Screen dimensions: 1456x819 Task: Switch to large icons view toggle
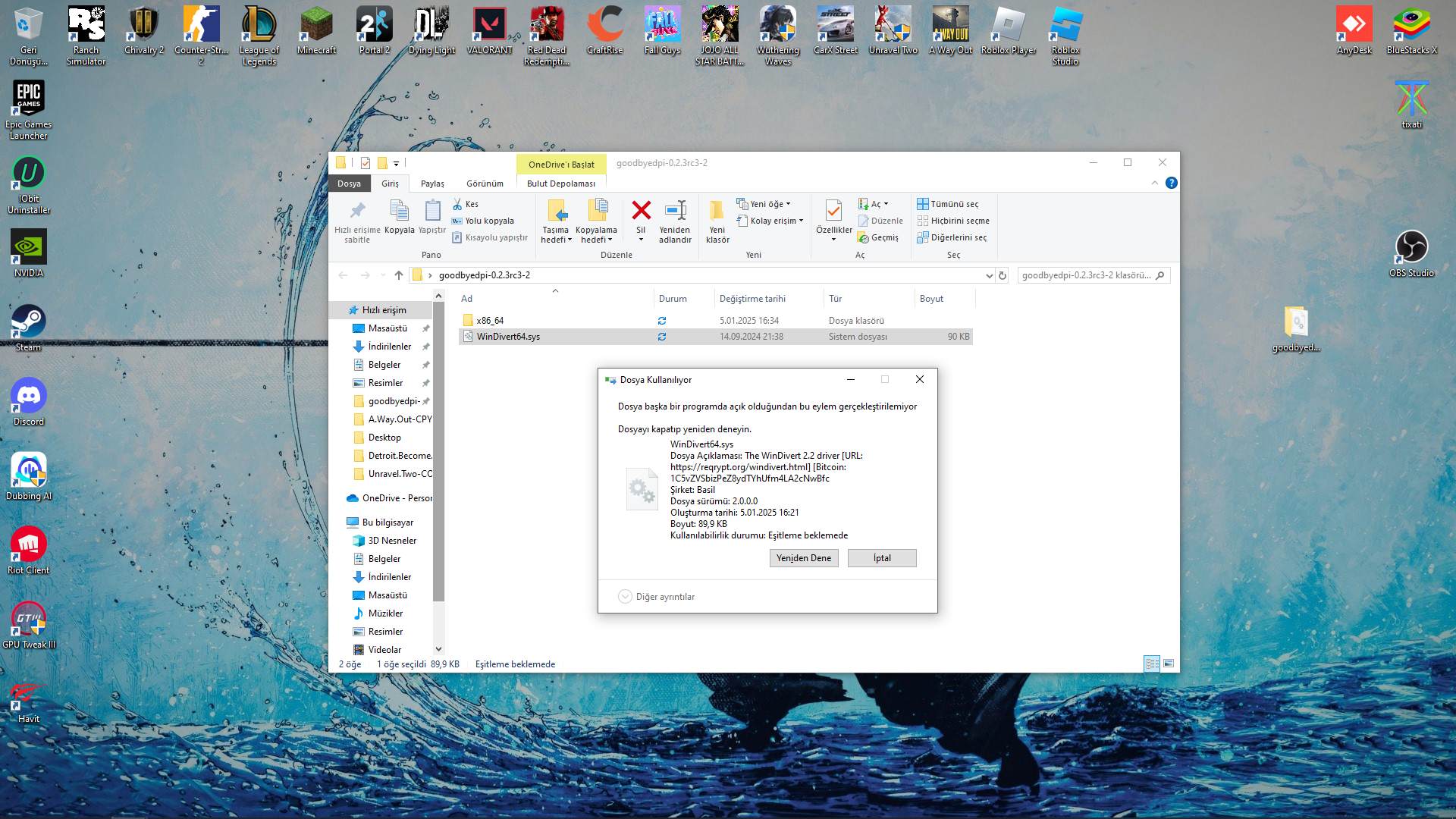pos(1169,664)
